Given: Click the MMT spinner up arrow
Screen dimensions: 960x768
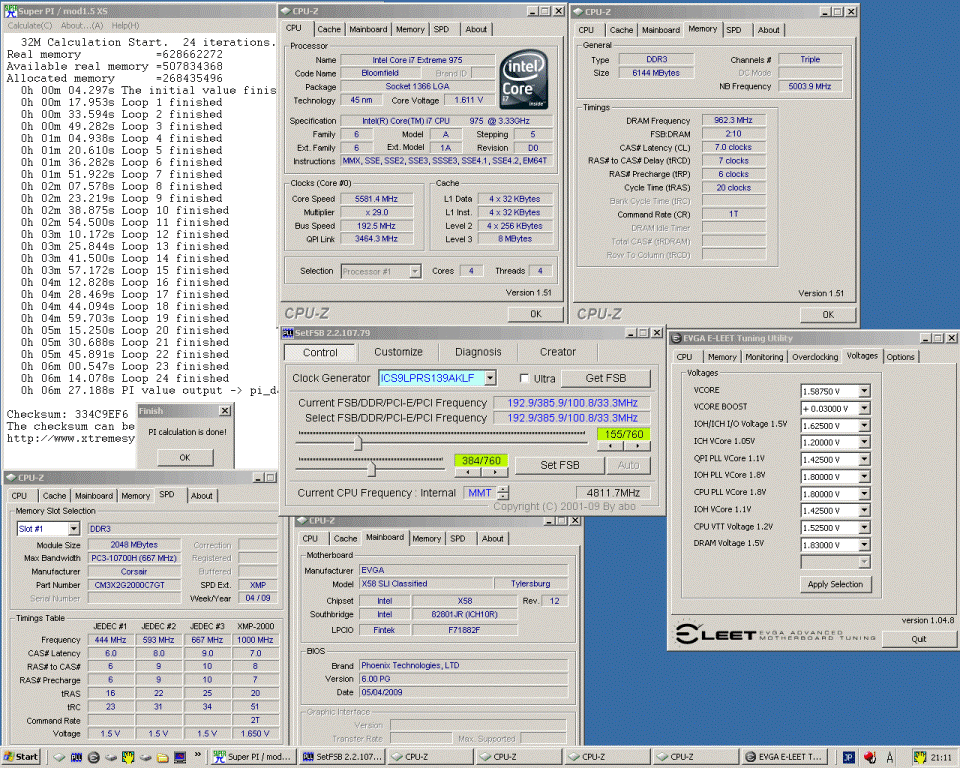Looking at the screenshot, I should pos(503,489).
